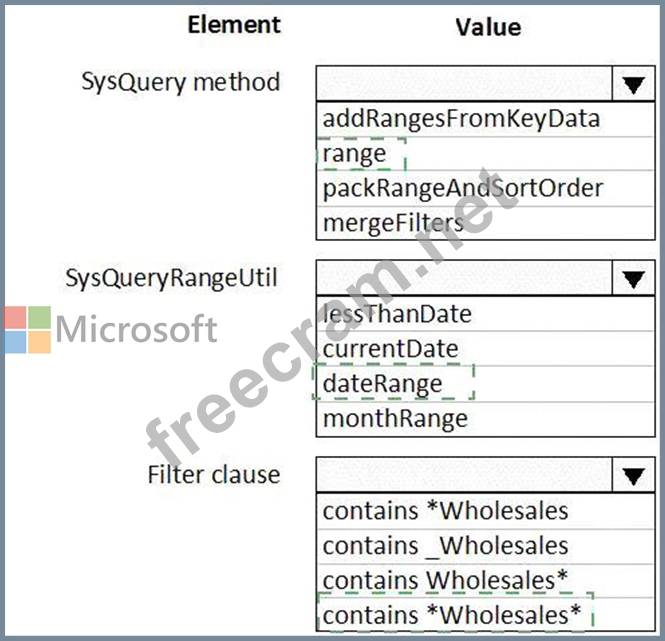Image resolution: width=665 pixels, height=641 pixels.
Task: Open the SysQuery method dropdown arrow
Action: point(632,84)
